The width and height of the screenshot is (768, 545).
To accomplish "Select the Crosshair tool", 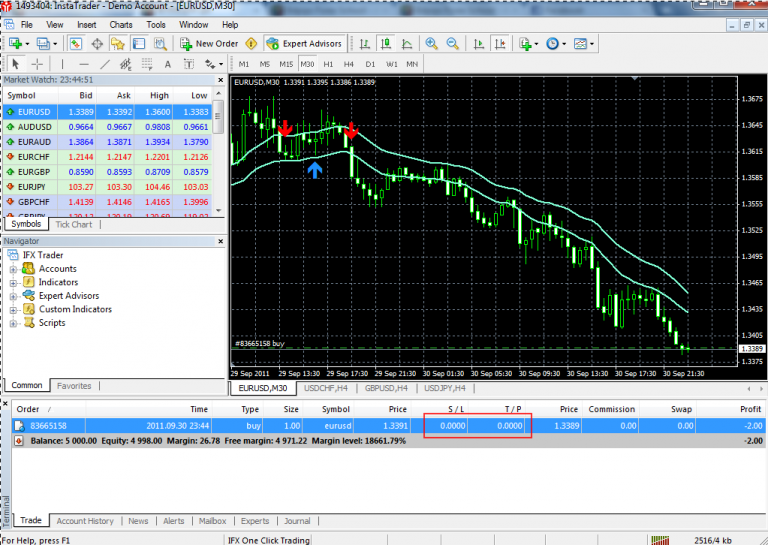I will pos(36,64).
